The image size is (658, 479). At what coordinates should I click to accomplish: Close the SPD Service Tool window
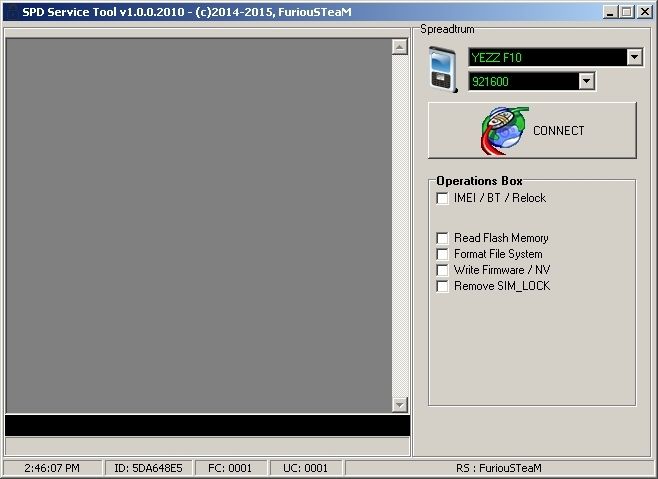(644, 12)
